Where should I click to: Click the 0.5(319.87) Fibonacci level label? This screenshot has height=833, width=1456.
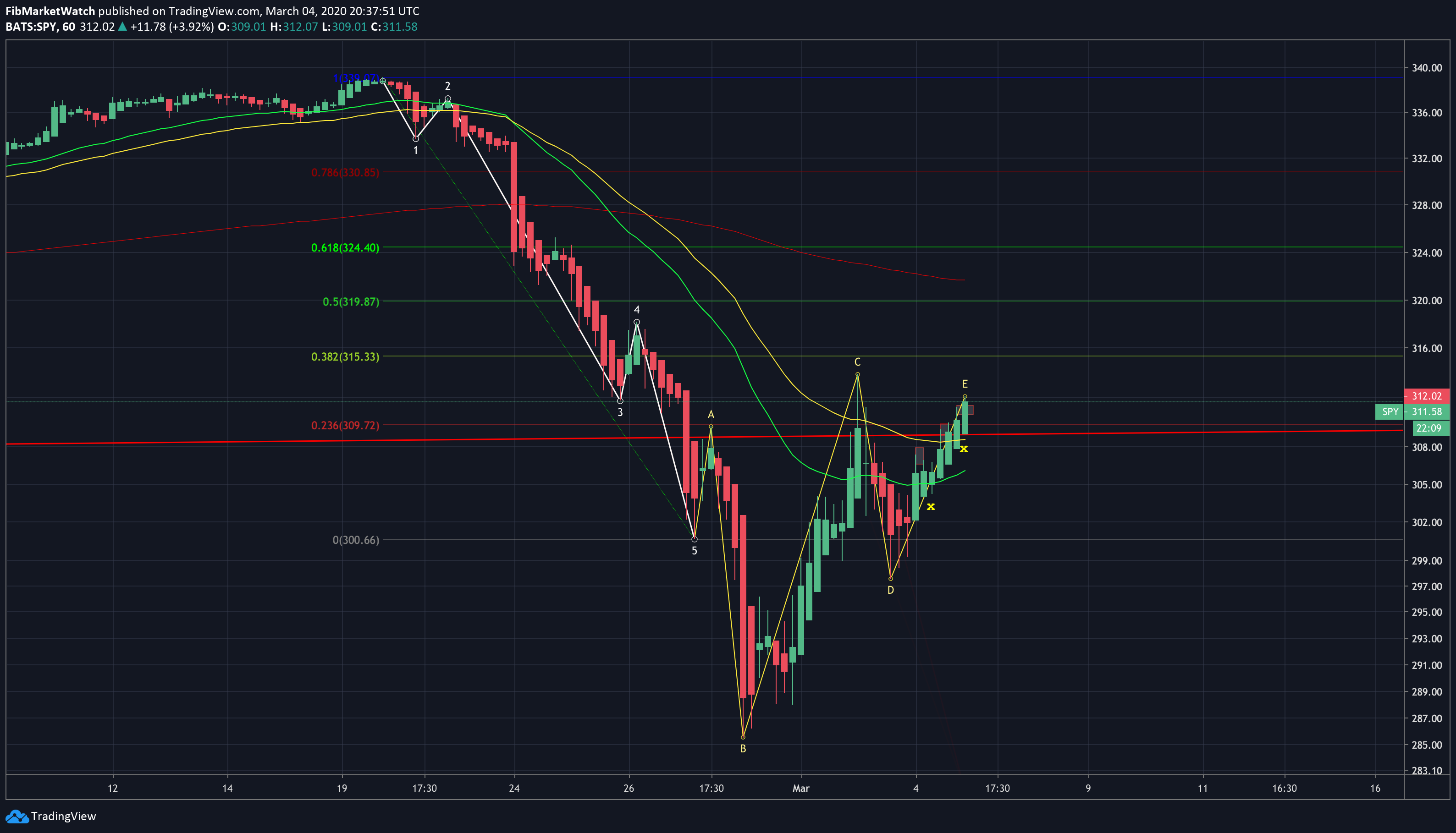tap(351, 301)
